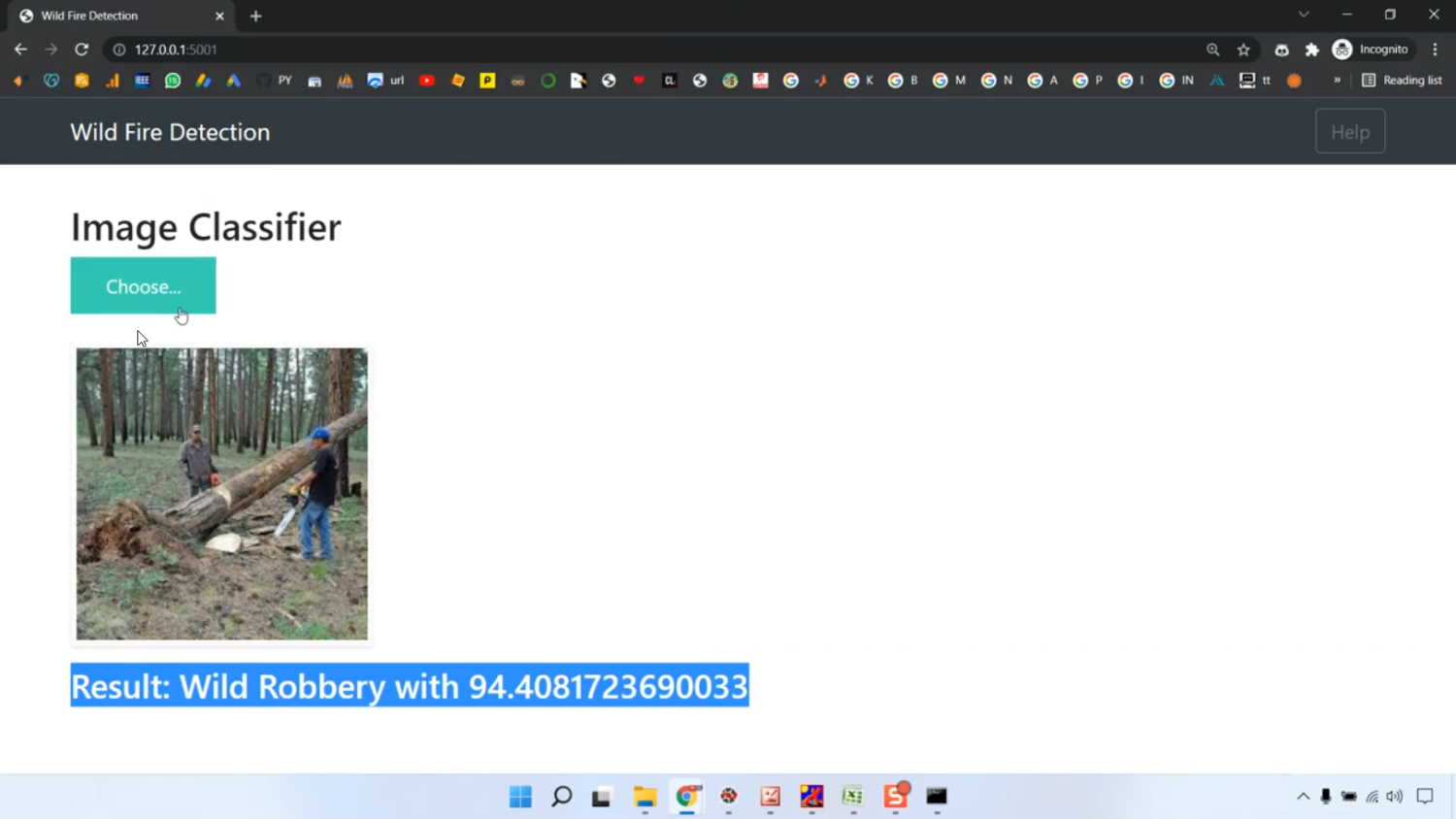Show hidden system tray icons
This screenshot has width=1456, height=819.
1303,797
